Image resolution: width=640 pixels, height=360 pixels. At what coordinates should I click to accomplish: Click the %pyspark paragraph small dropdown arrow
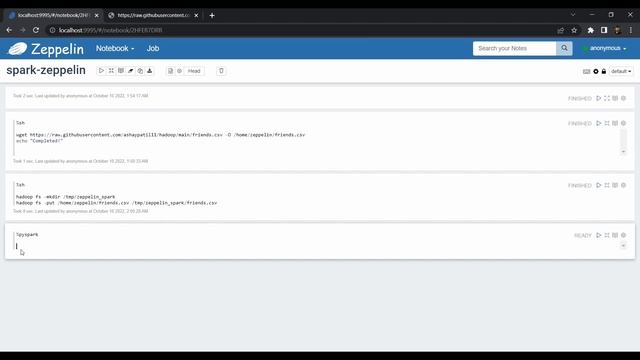click(623, 246)
